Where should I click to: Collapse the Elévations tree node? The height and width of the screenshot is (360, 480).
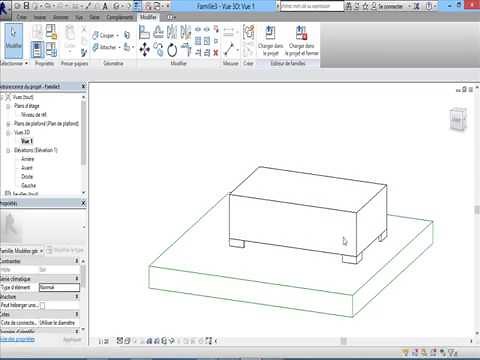tap(8, 150)
